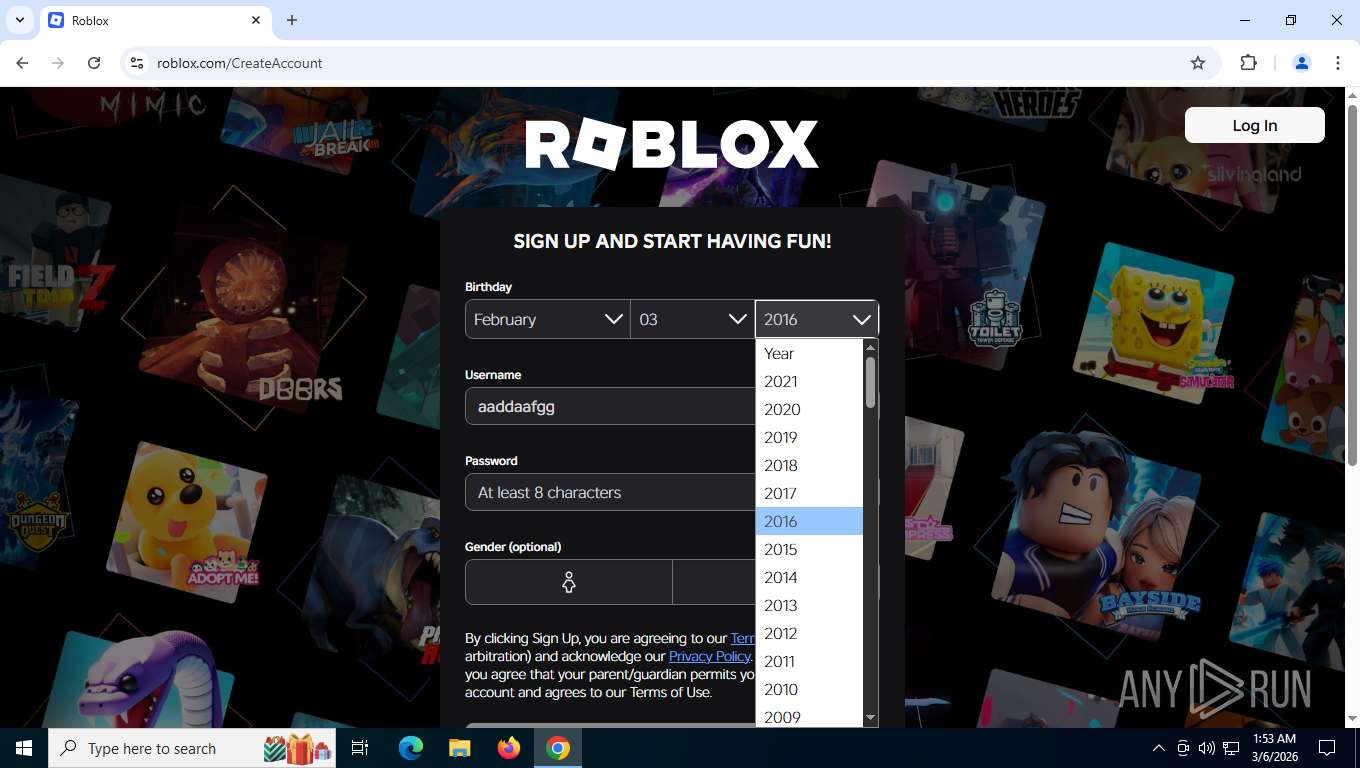The height and width of the screenshot is (768, 1360).
Task: Select year 2021 in list
Action: tap(809, 381)
